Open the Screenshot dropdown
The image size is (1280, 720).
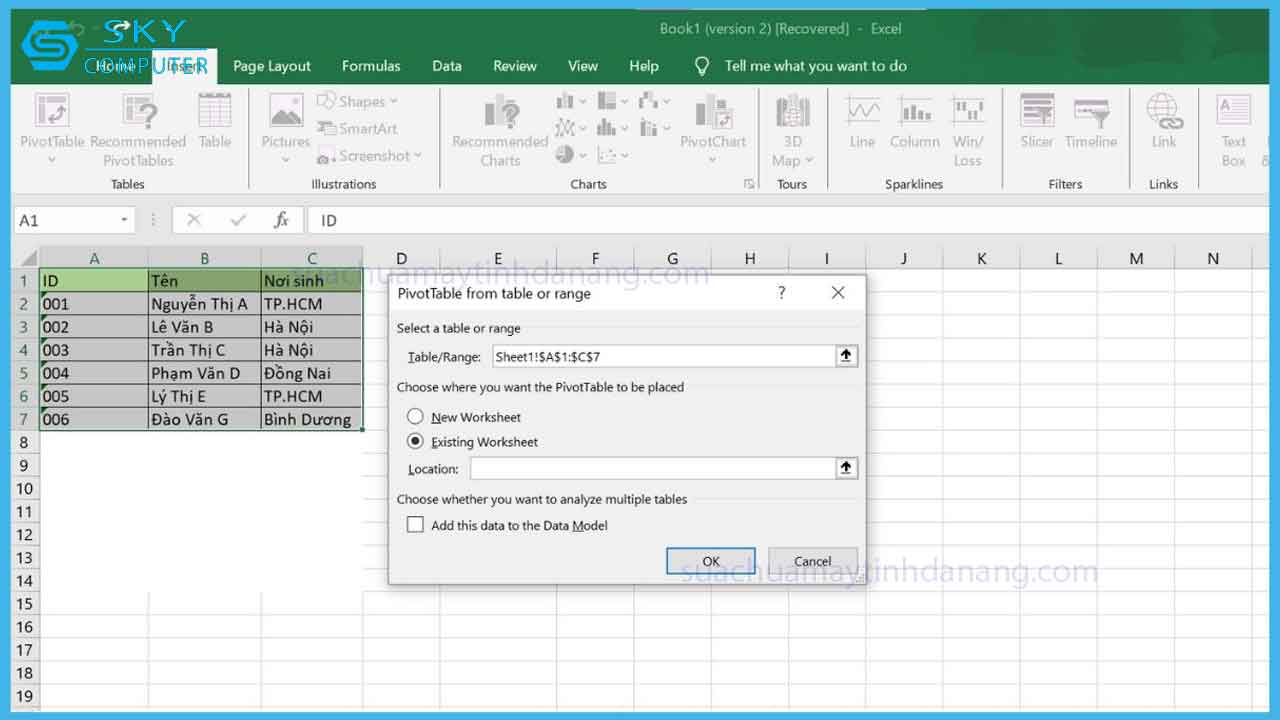[x=369, y=156]
